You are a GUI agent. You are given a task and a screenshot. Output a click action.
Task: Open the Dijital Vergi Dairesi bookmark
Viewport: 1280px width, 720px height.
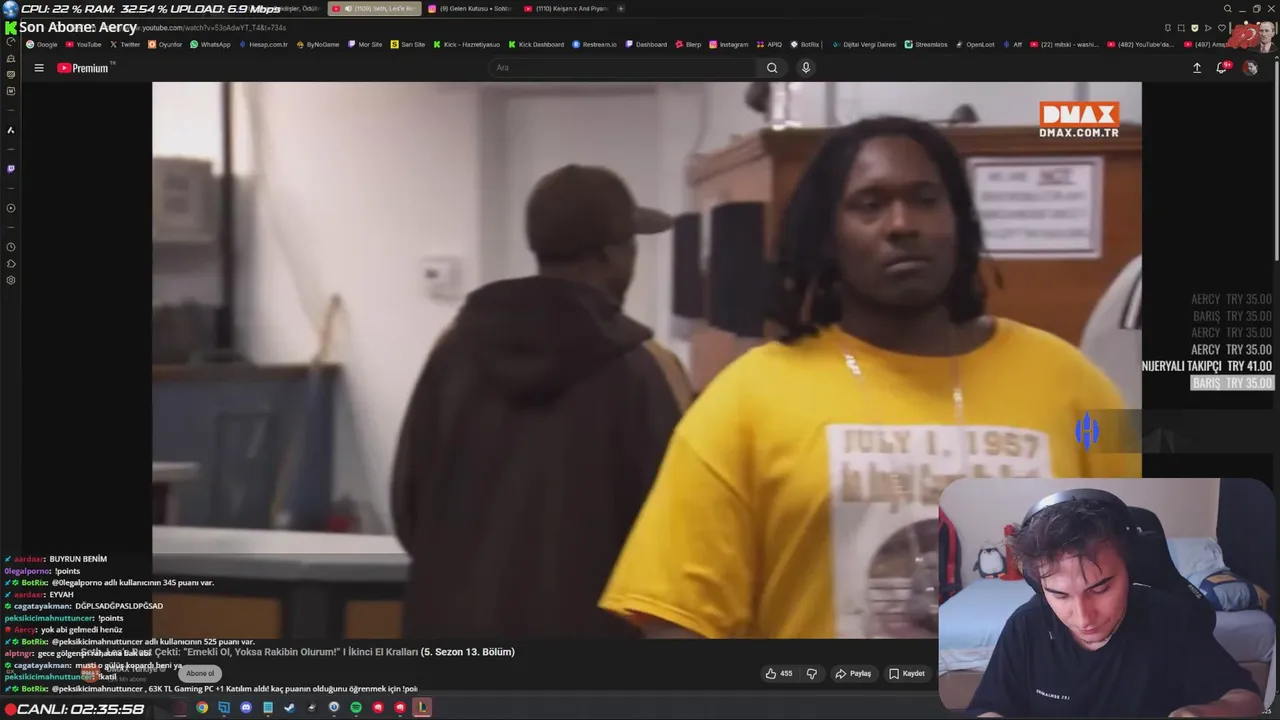click(865, 44)
